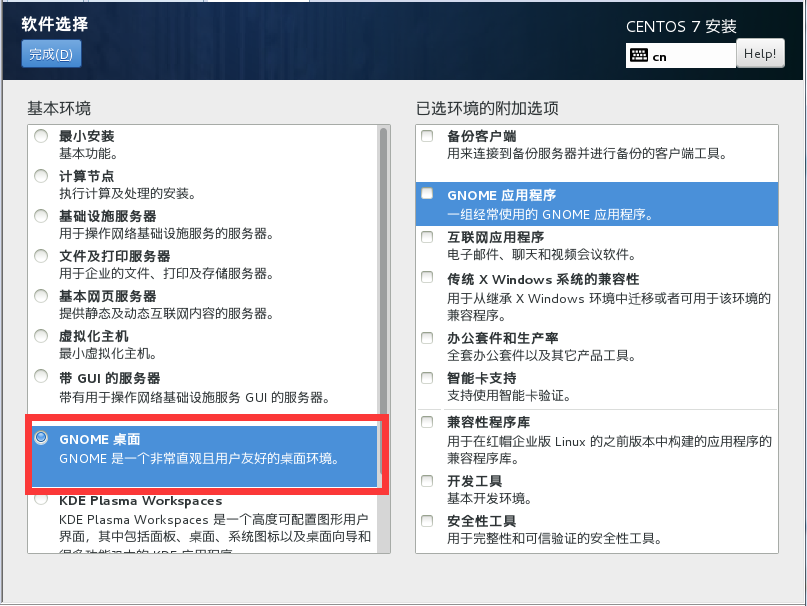Select the KDE Plasma Workspaces radio button
This screenshot has height=606, width=807.
pyautogui.click(x=41, y=499)
